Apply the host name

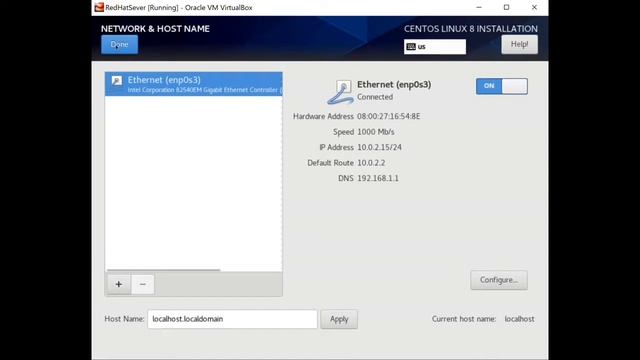(339, 319)
